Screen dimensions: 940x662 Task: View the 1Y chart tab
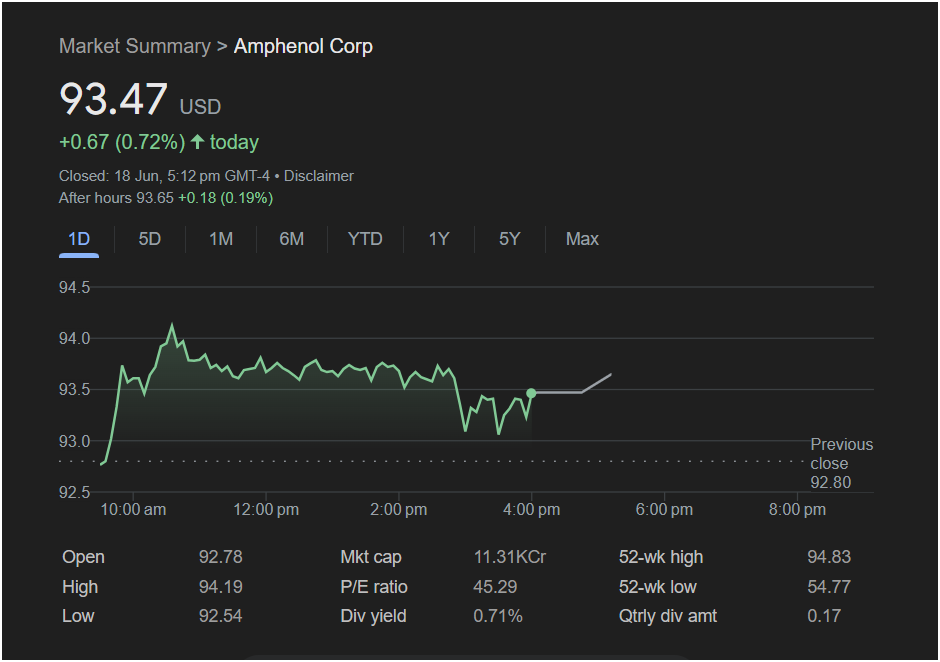(438, 239)
